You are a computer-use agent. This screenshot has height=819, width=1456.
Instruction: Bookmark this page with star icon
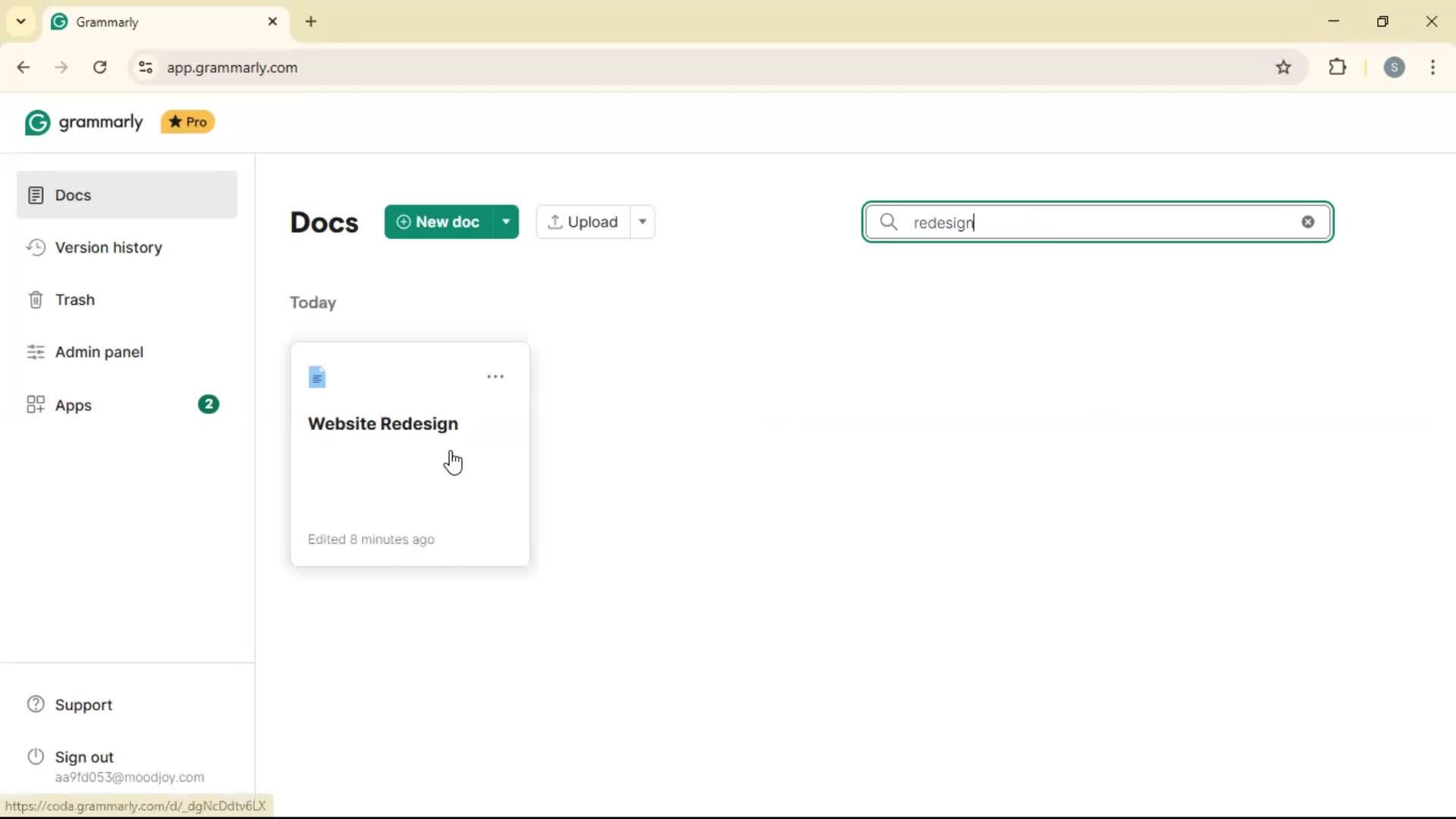(x=1283, y=67)
